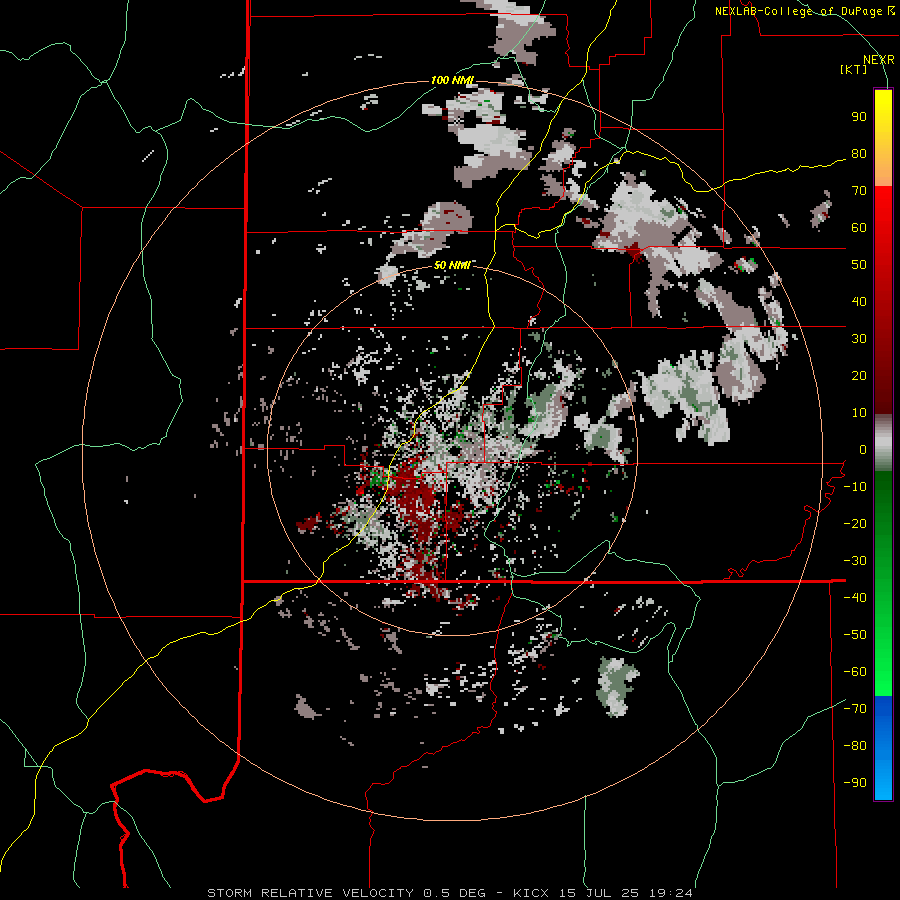Click the Storm Relative Velocity caption text

tap(450, 893)
